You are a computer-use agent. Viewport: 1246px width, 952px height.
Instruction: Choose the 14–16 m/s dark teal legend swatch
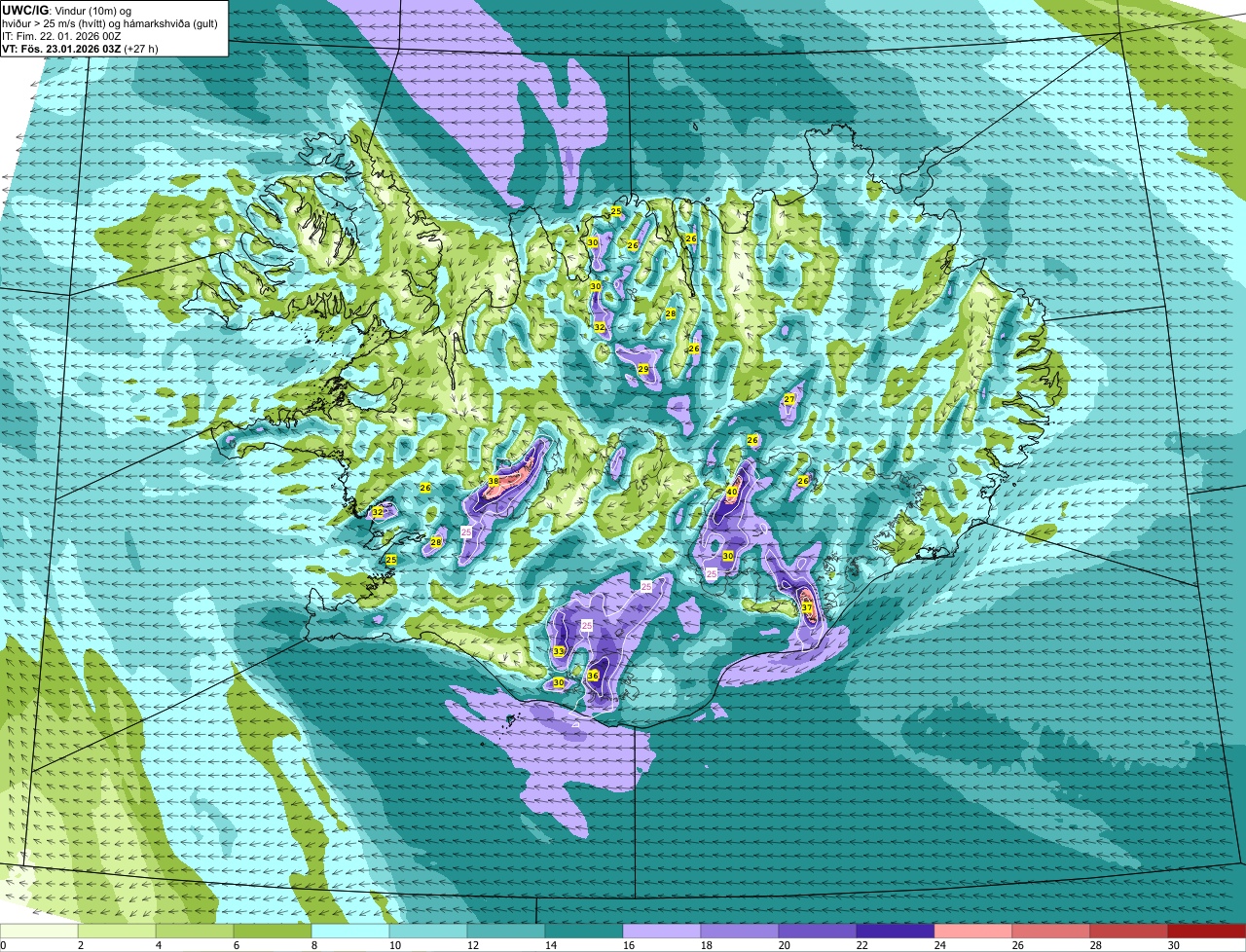pyautogui.click(x=584, y=931)
